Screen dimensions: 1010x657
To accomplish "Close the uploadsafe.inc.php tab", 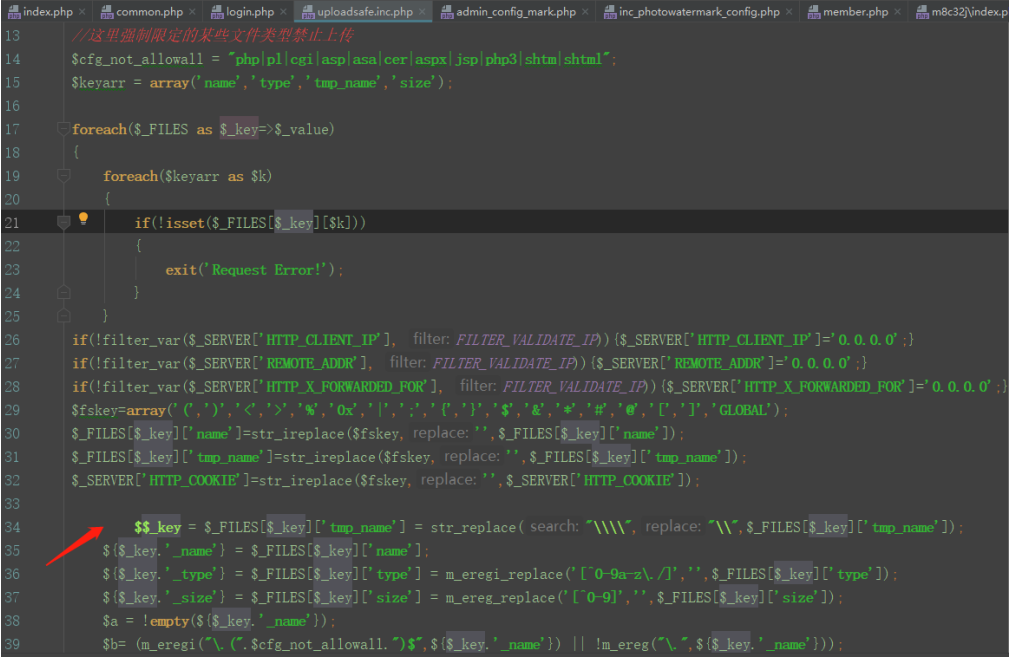I will 422,12.
